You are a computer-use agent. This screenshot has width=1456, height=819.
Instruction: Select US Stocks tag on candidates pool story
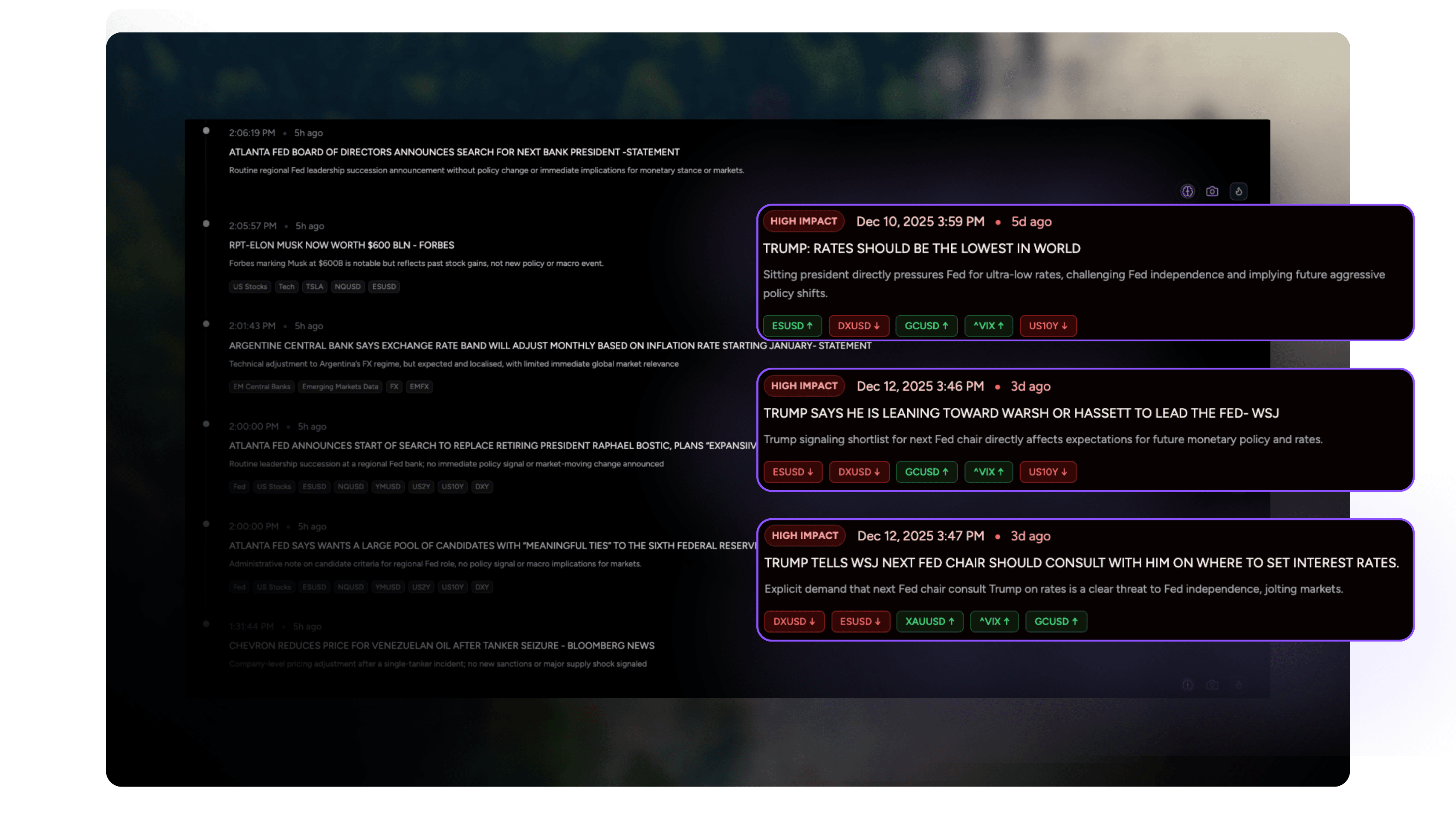point(274,587)
